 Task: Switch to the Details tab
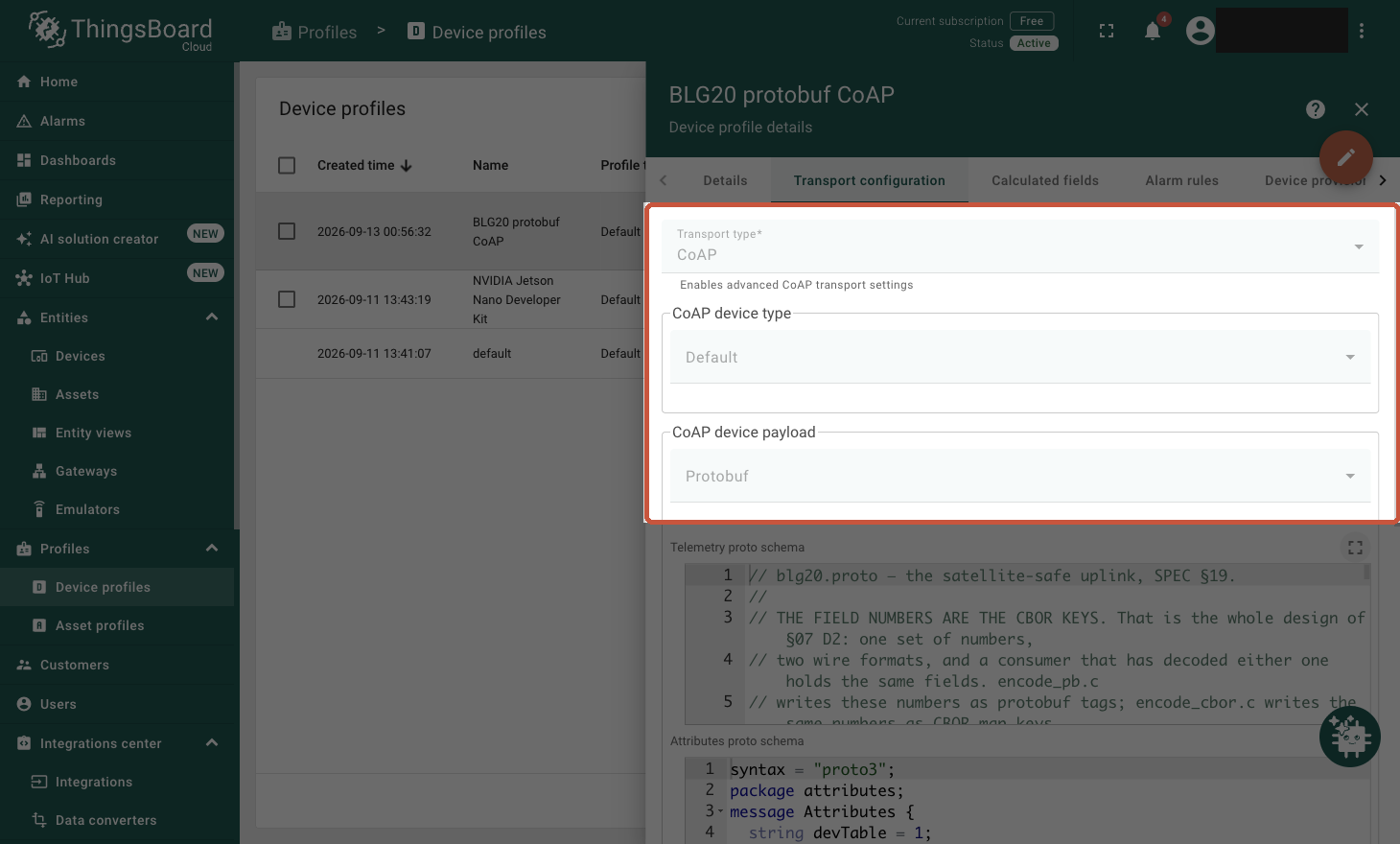click(x=725, y=180)
